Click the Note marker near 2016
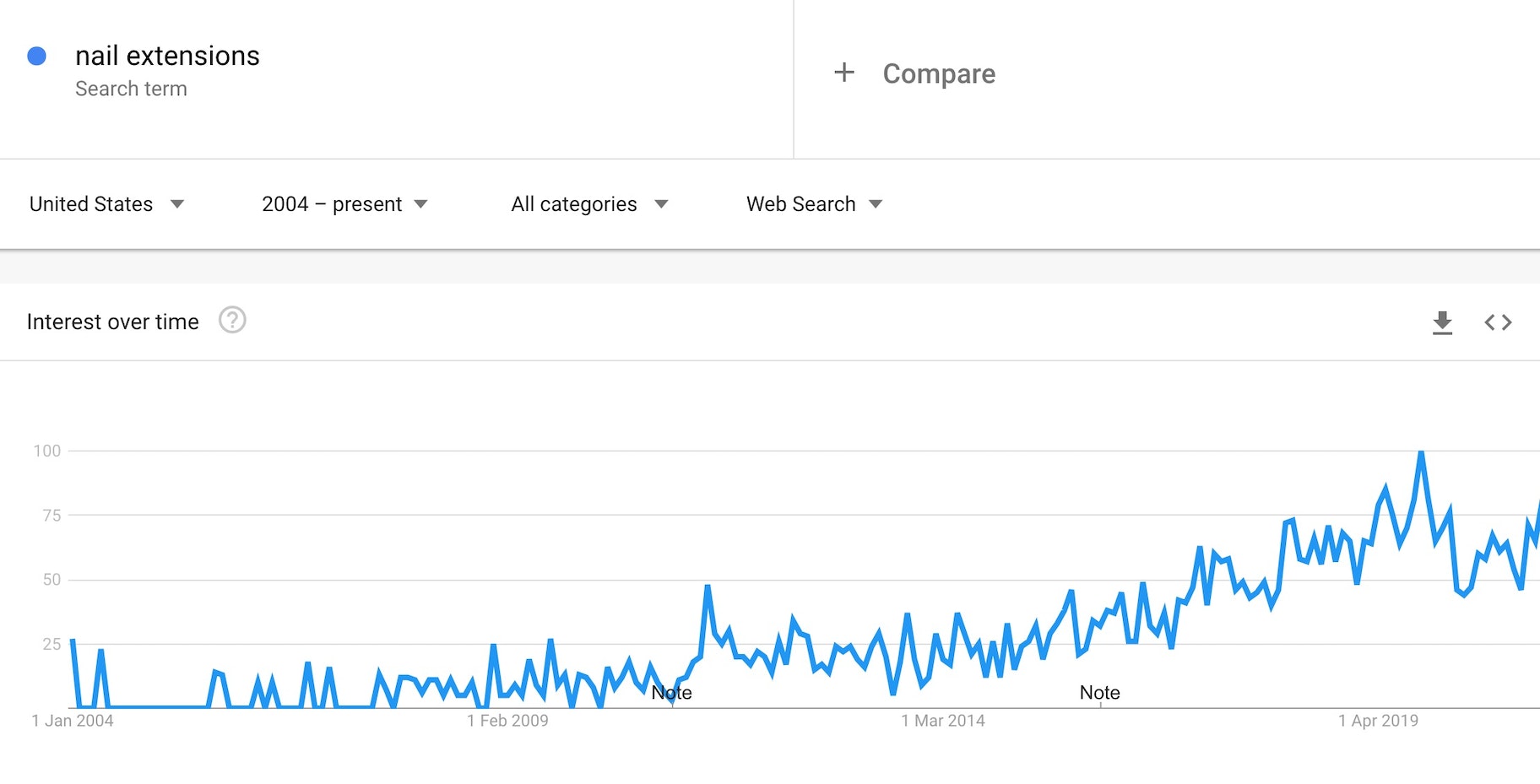This screenshot has height=784, width=1540. [x=1099, y=693]
